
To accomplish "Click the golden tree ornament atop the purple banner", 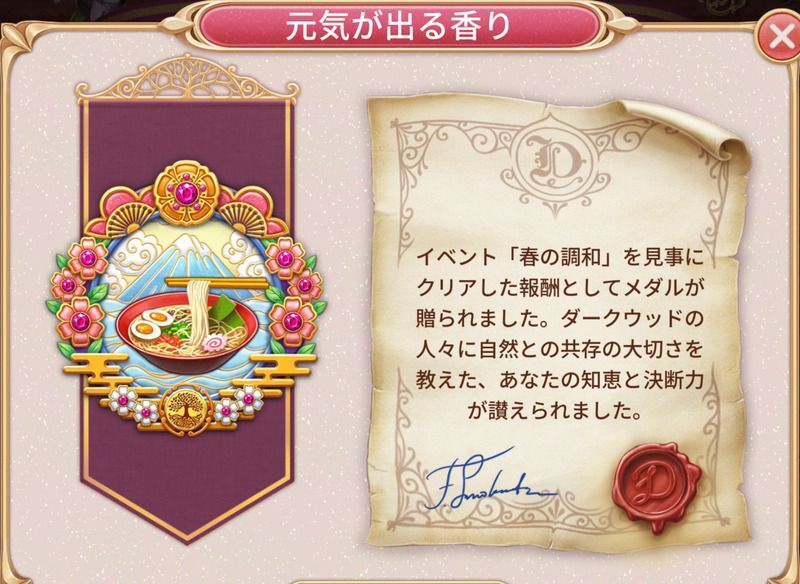I will coord(187,78).
